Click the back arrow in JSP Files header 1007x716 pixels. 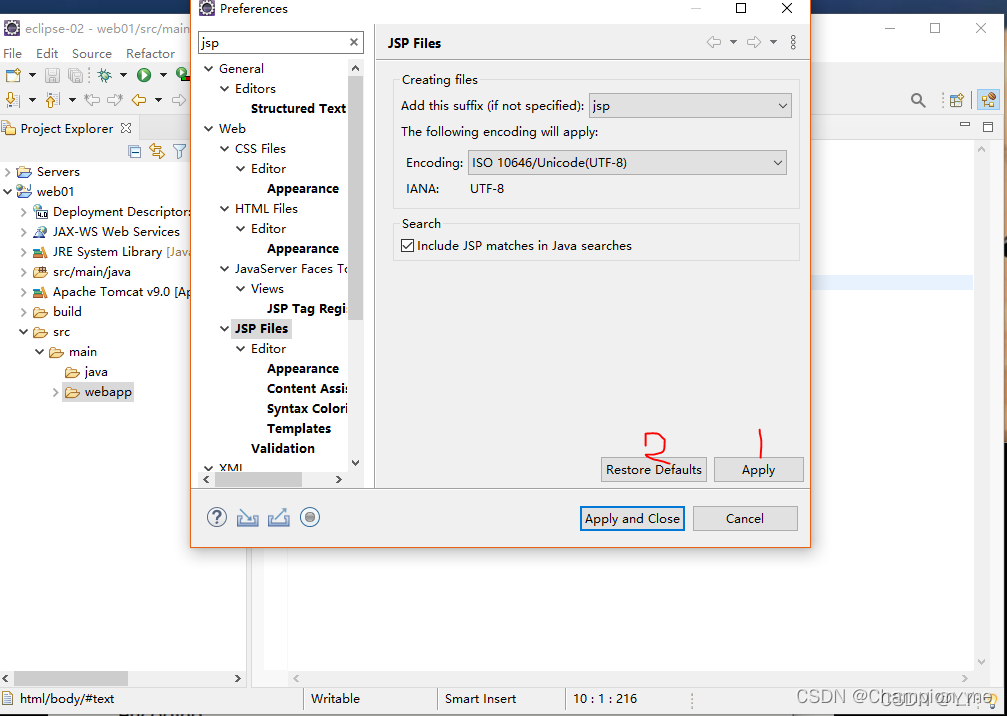(x=714, y=42)
